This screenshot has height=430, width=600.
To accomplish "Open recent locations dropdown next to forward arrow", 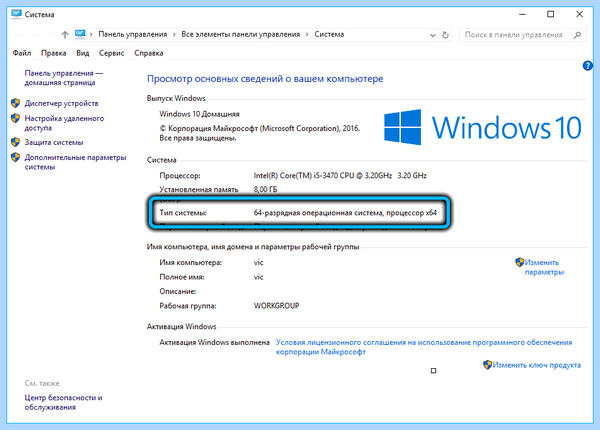I will coord(51,35).
